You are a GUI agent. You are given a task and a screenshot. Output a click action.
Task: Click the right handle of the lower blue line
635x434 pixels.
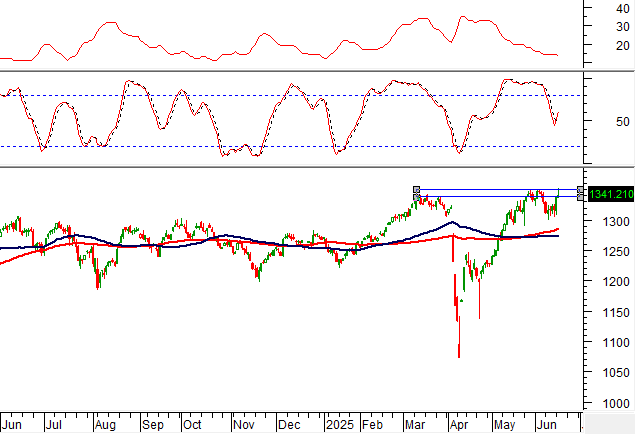(581, 197)
